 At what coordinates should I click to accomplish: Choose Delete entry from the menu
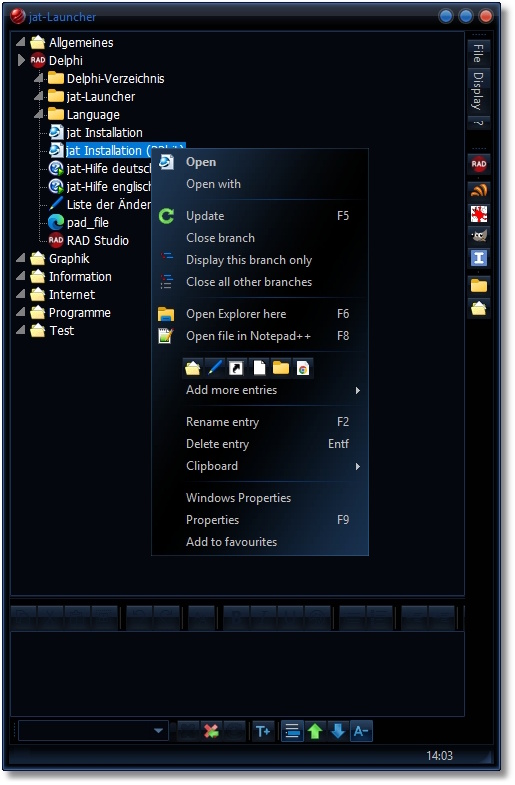click(260, 444)
